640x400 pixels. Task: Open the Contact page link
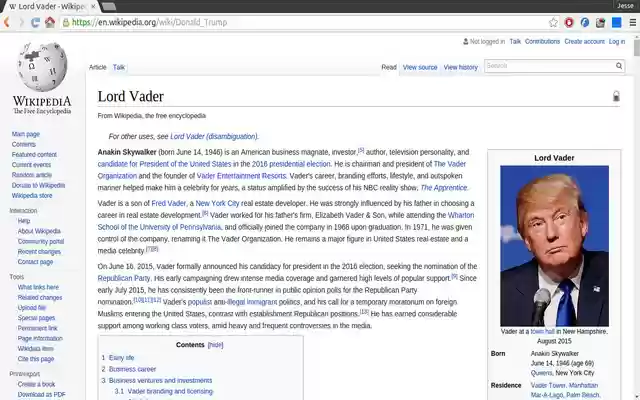(36, 262)
